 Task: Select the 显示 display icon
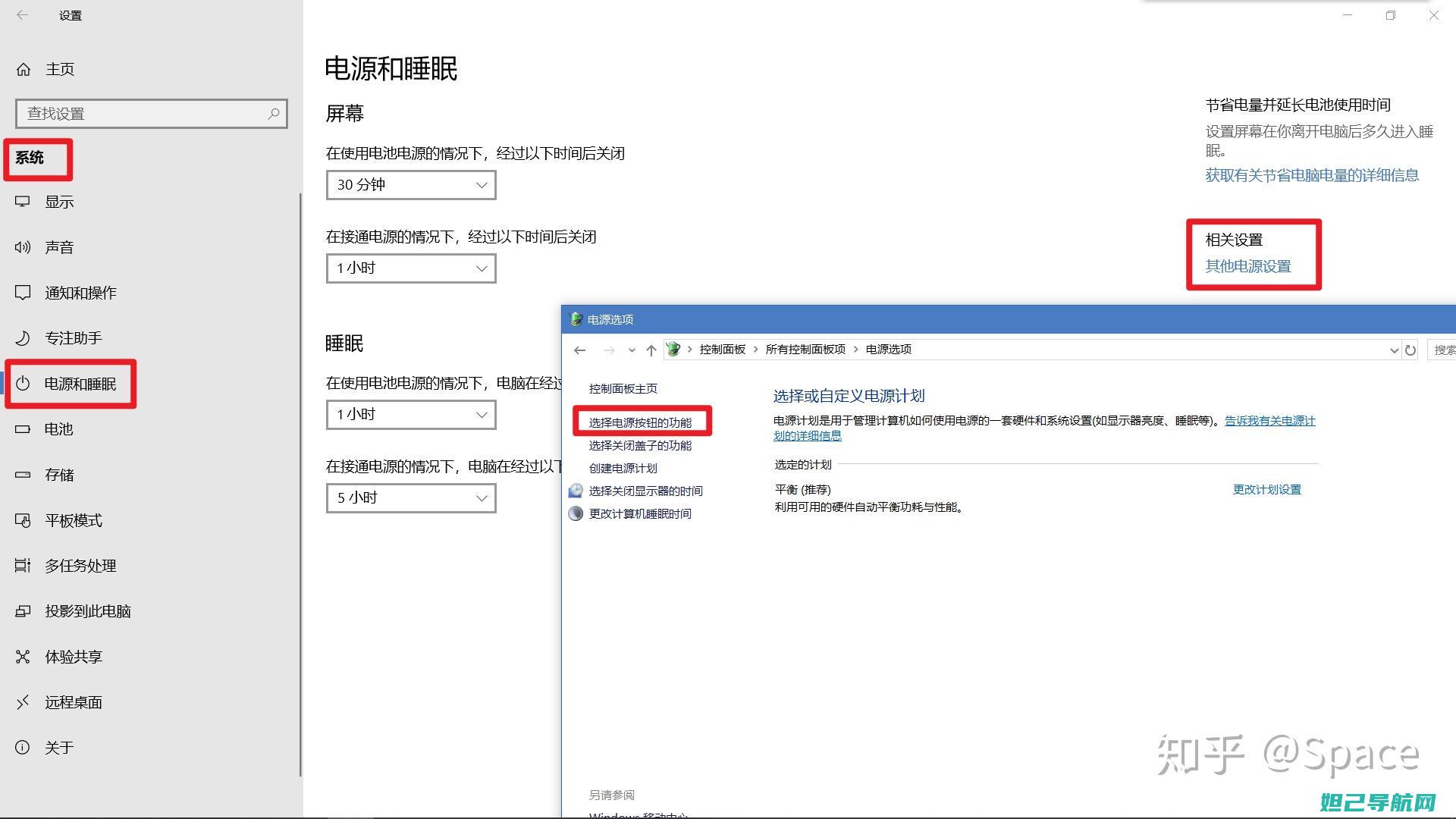tap(23, 202)
